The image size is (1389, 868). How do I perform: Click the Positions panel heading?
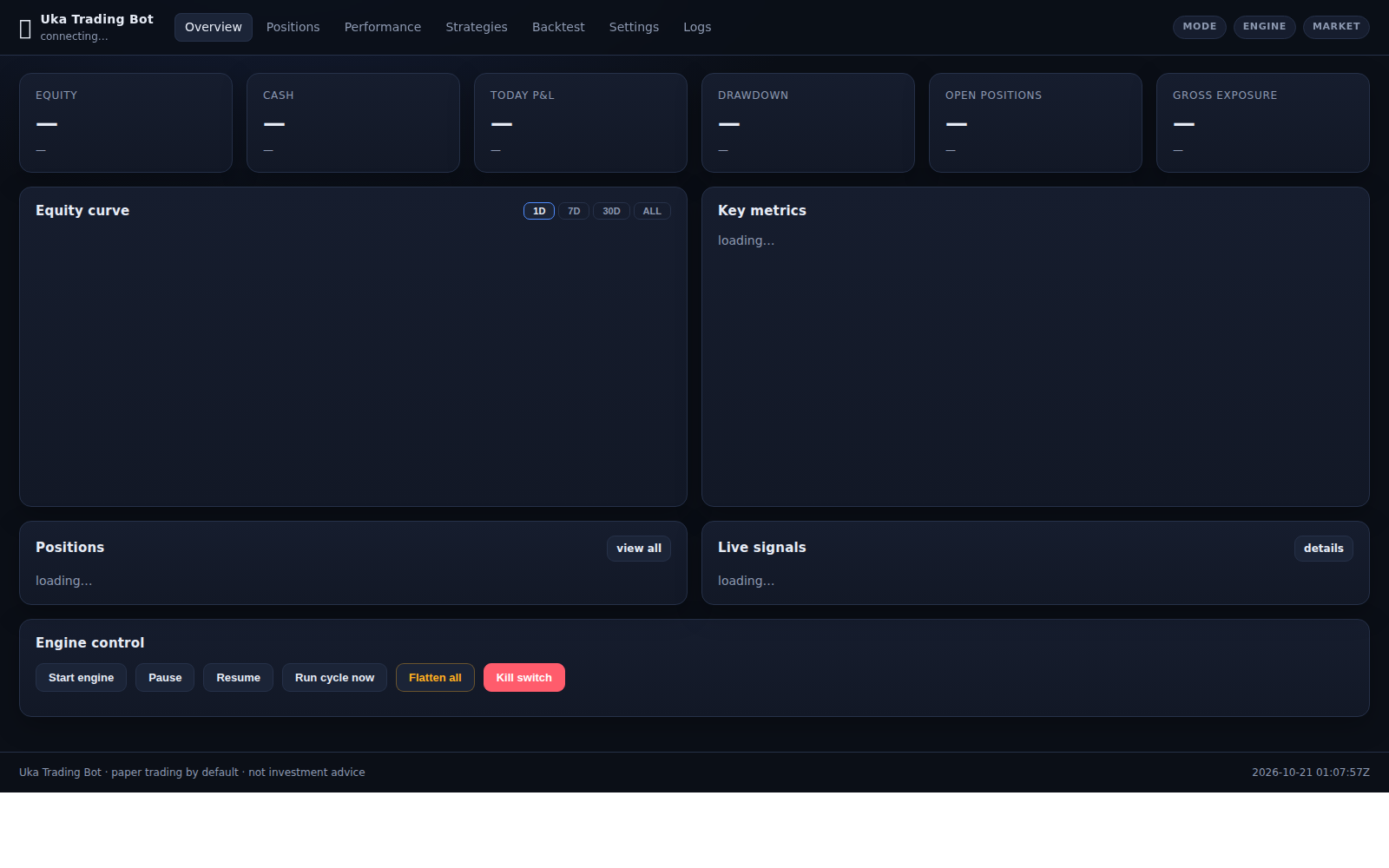[x=69, y=548]
